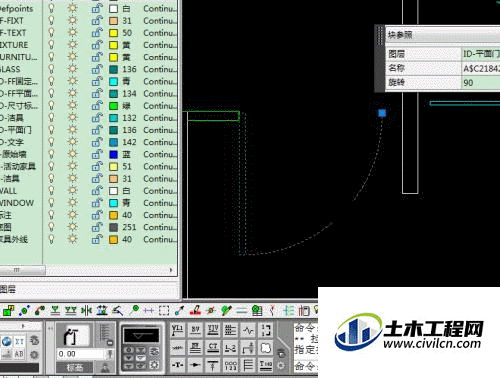
Task: Click the Continuous linetype of F-FIXT layer
Action: tap(160, 21)
